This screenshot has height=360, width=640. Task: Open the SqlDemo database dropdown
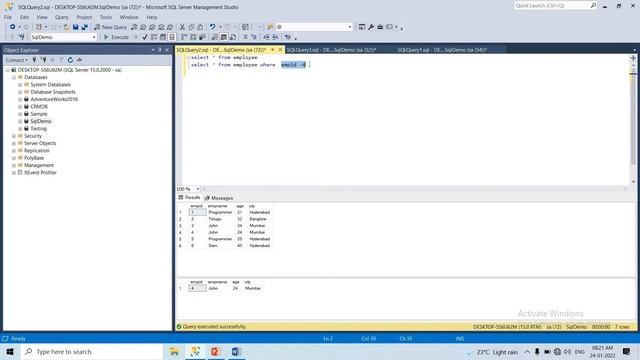pyautogui.click(x=94, y=37)
